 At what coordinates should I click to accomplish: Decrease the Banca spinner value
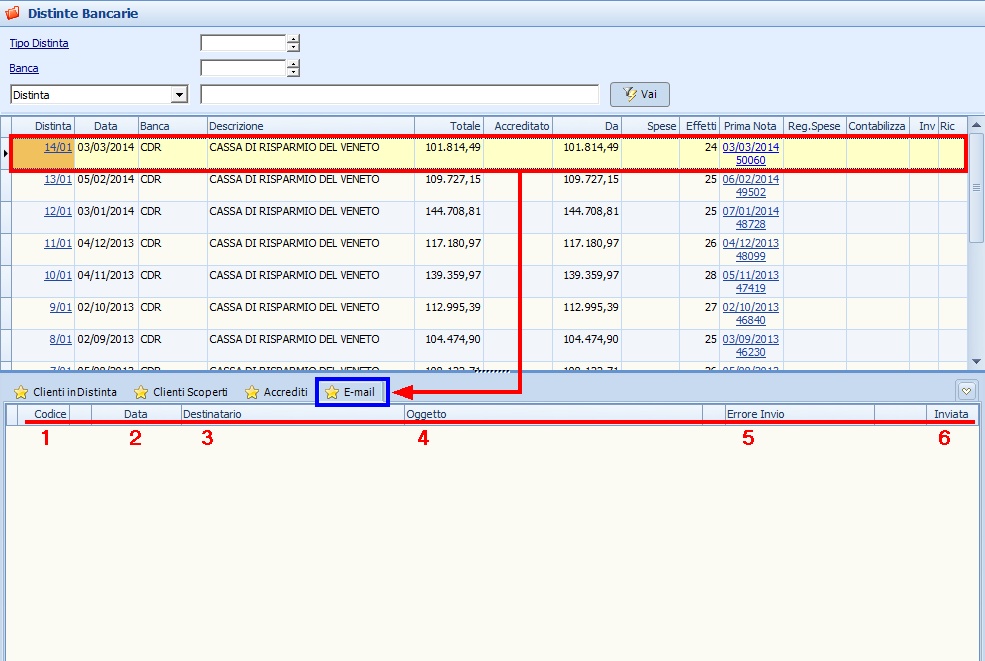(x=293, y=73)
